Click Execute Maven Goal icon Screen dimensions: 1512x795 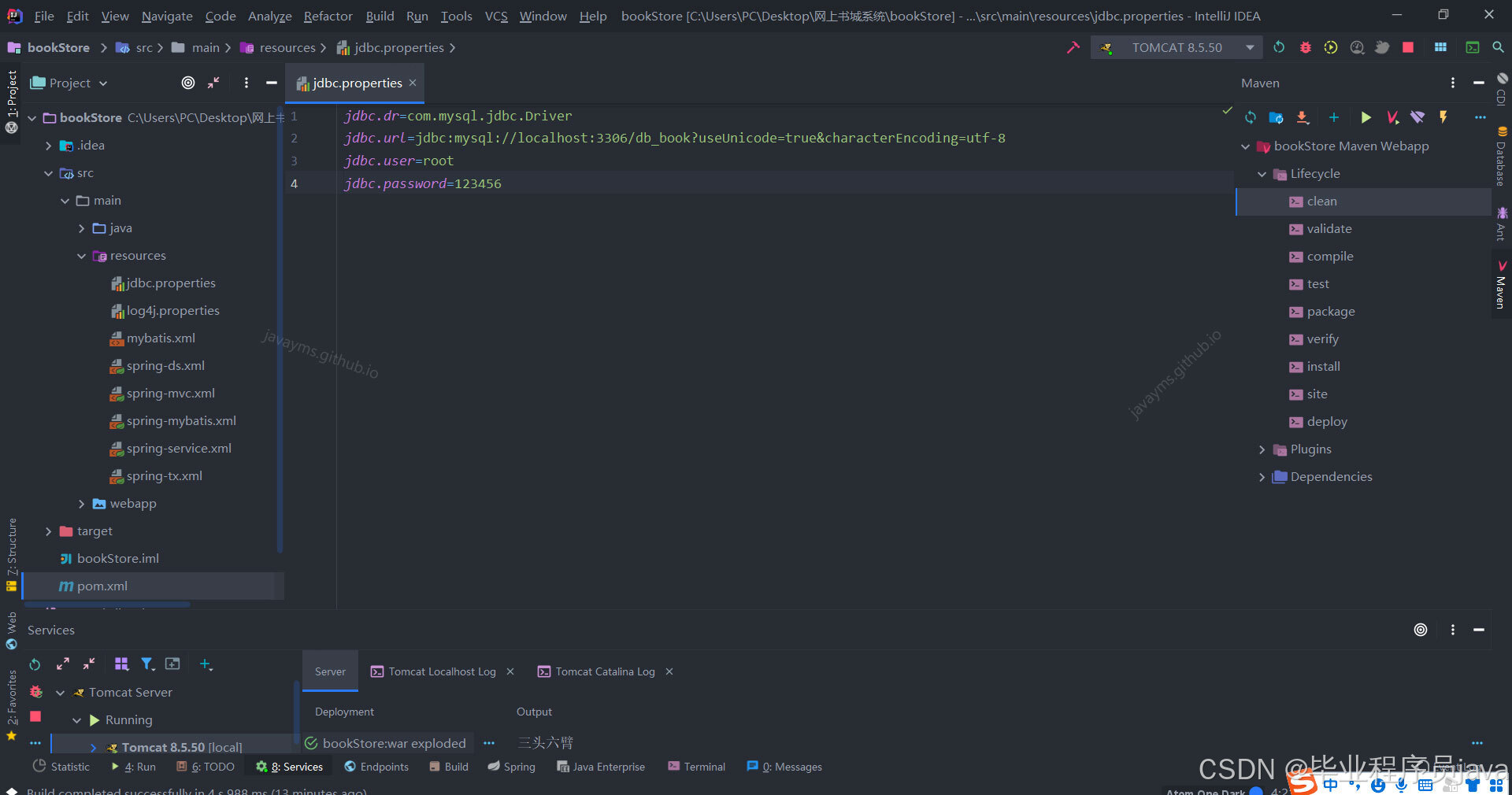click(x=1392, y=117)
